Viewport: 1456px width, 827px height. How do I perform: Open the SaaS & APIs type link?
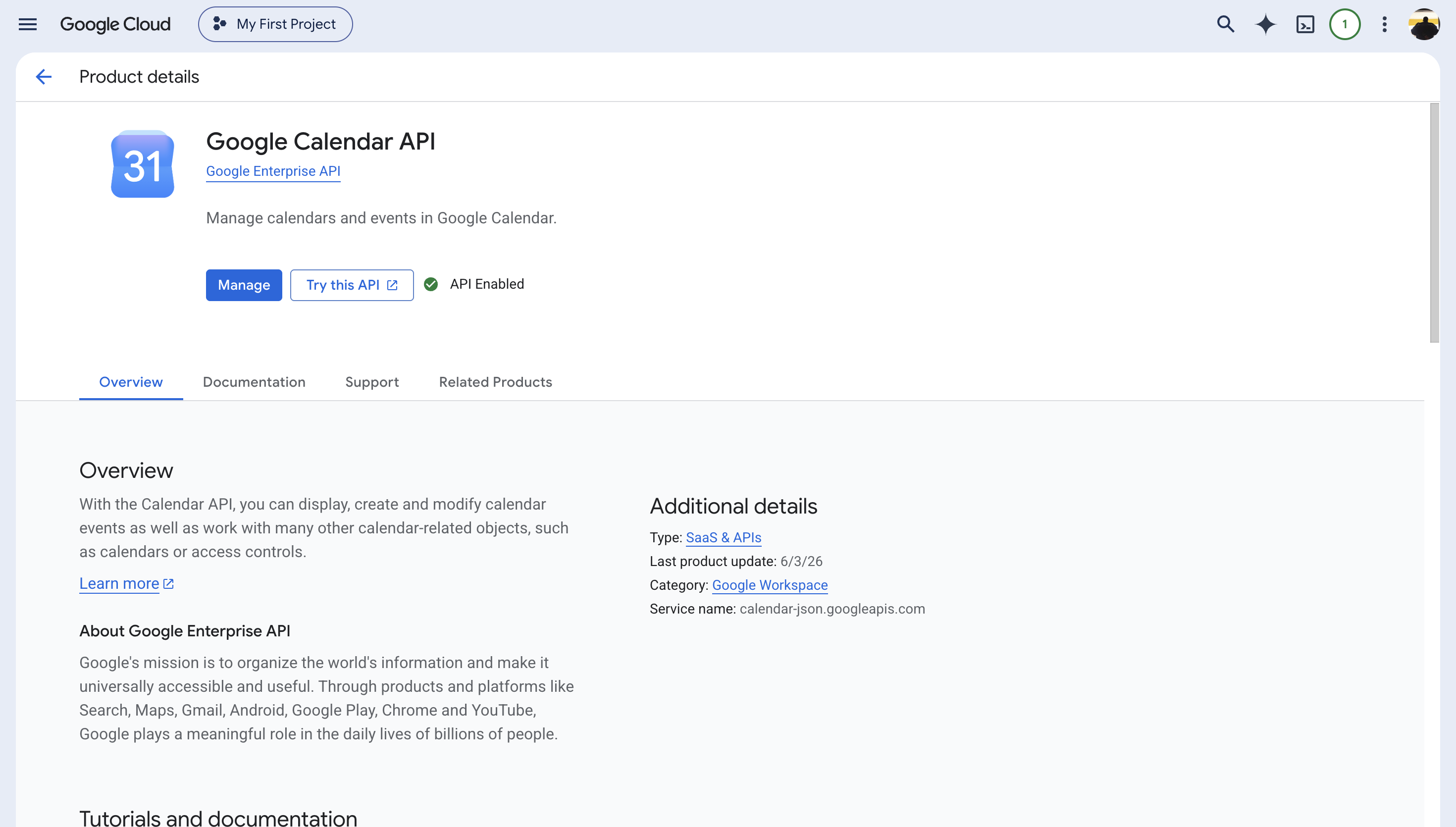tap(724, 537)
